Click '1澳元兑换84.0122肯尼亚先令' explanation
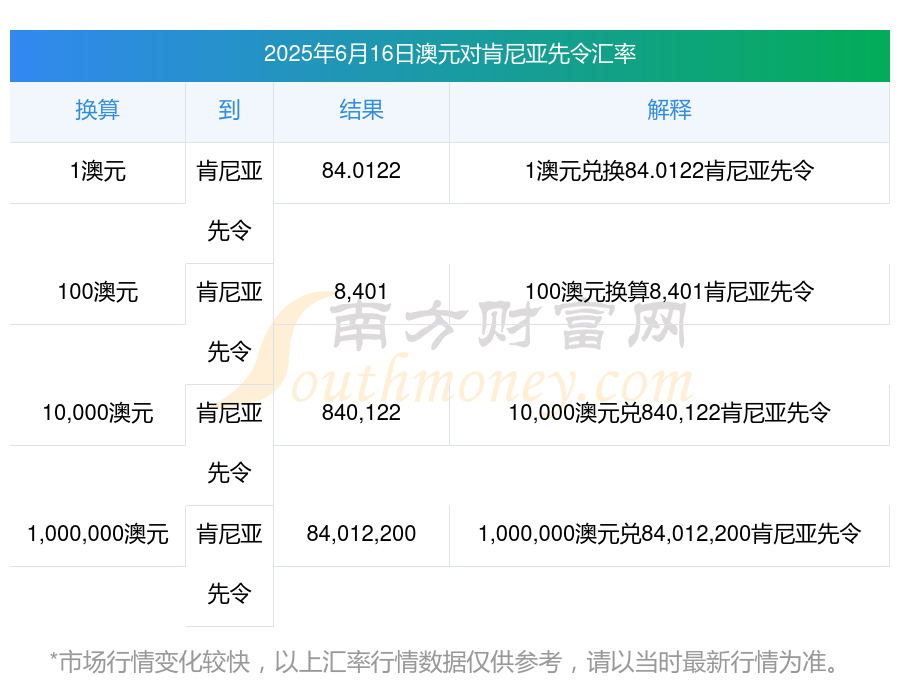 [669, 171]
